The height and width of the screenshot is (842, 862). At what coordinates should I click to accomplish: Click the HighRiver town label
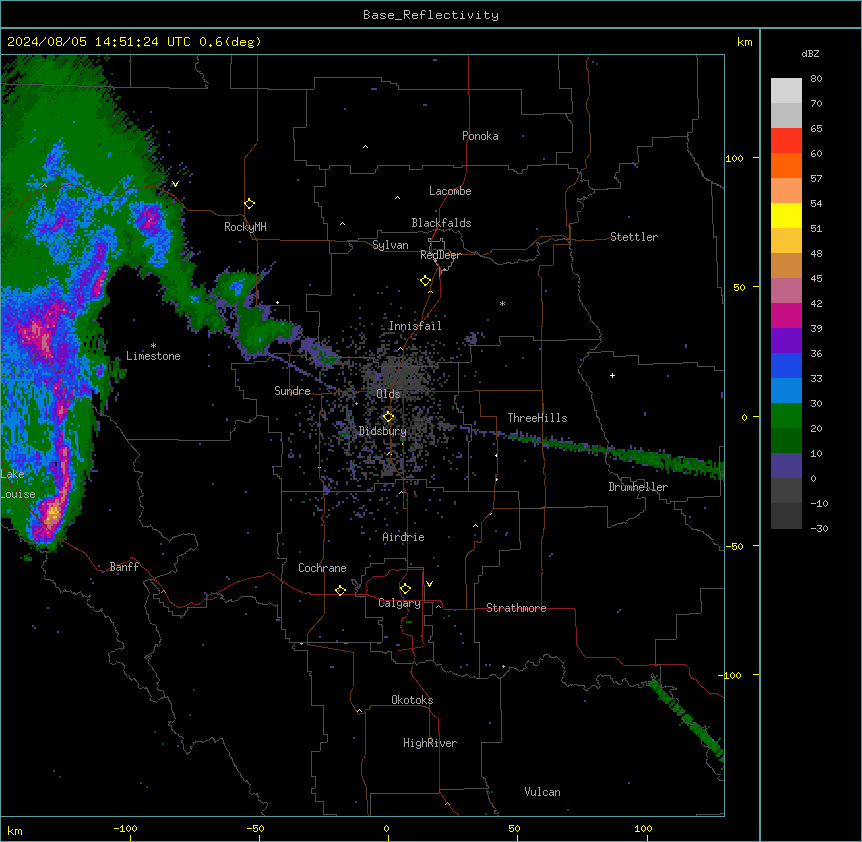point(430,743)
